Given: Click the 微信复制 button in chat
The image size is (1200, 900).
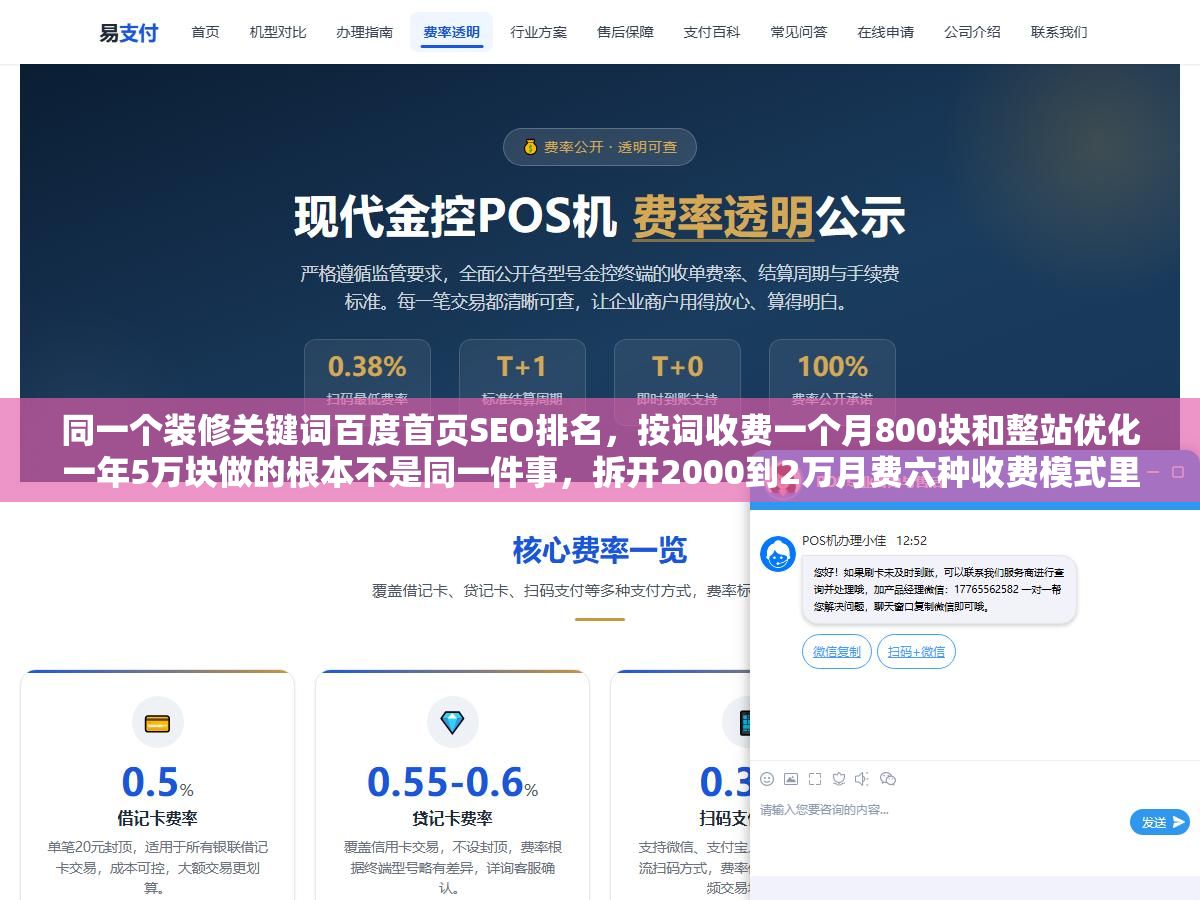Looking at the screenshot, I should coord(837,652).
